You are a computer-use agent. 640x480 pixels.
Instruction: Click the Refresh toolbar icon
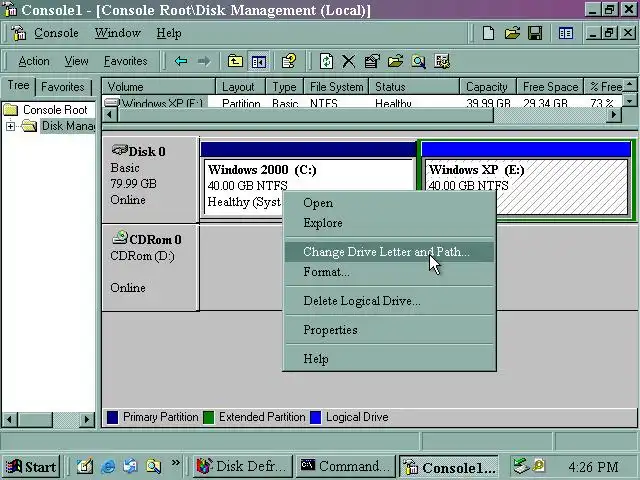(326, 61)
